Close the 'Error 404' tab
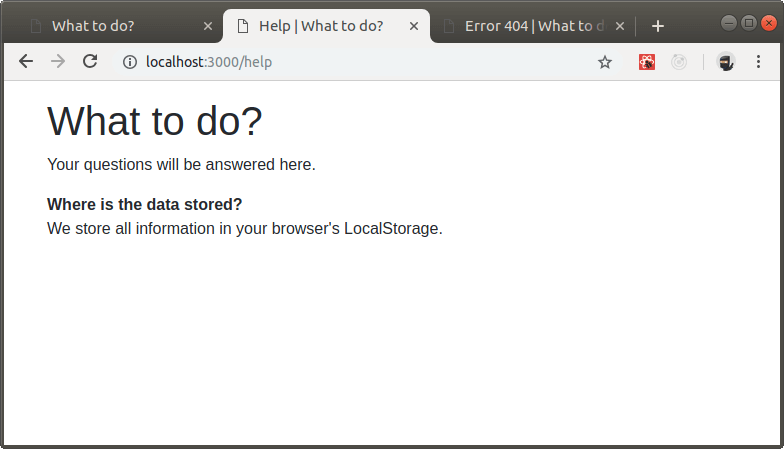The width and height of the screenshot is (784, 449). point(620,26)
